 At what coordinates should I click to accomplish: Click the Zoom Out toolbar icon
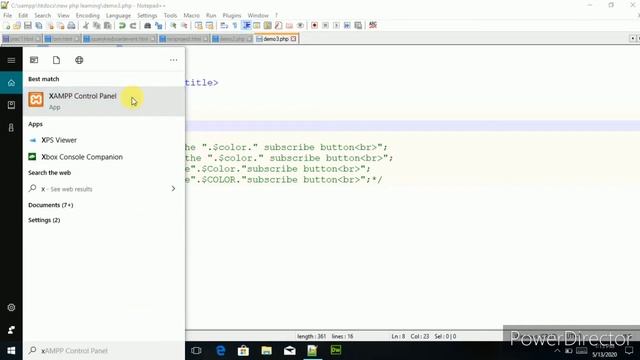pyautogui.click(x=184, y=25)
